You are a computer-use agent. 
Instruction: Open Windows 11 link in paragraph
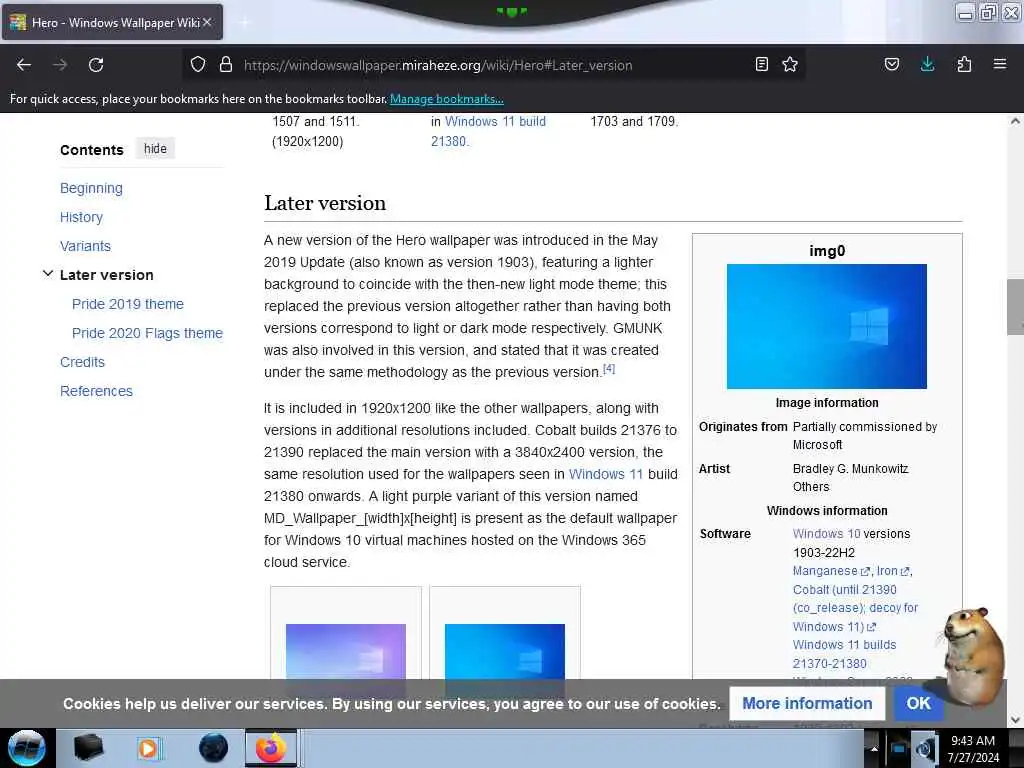606,474
